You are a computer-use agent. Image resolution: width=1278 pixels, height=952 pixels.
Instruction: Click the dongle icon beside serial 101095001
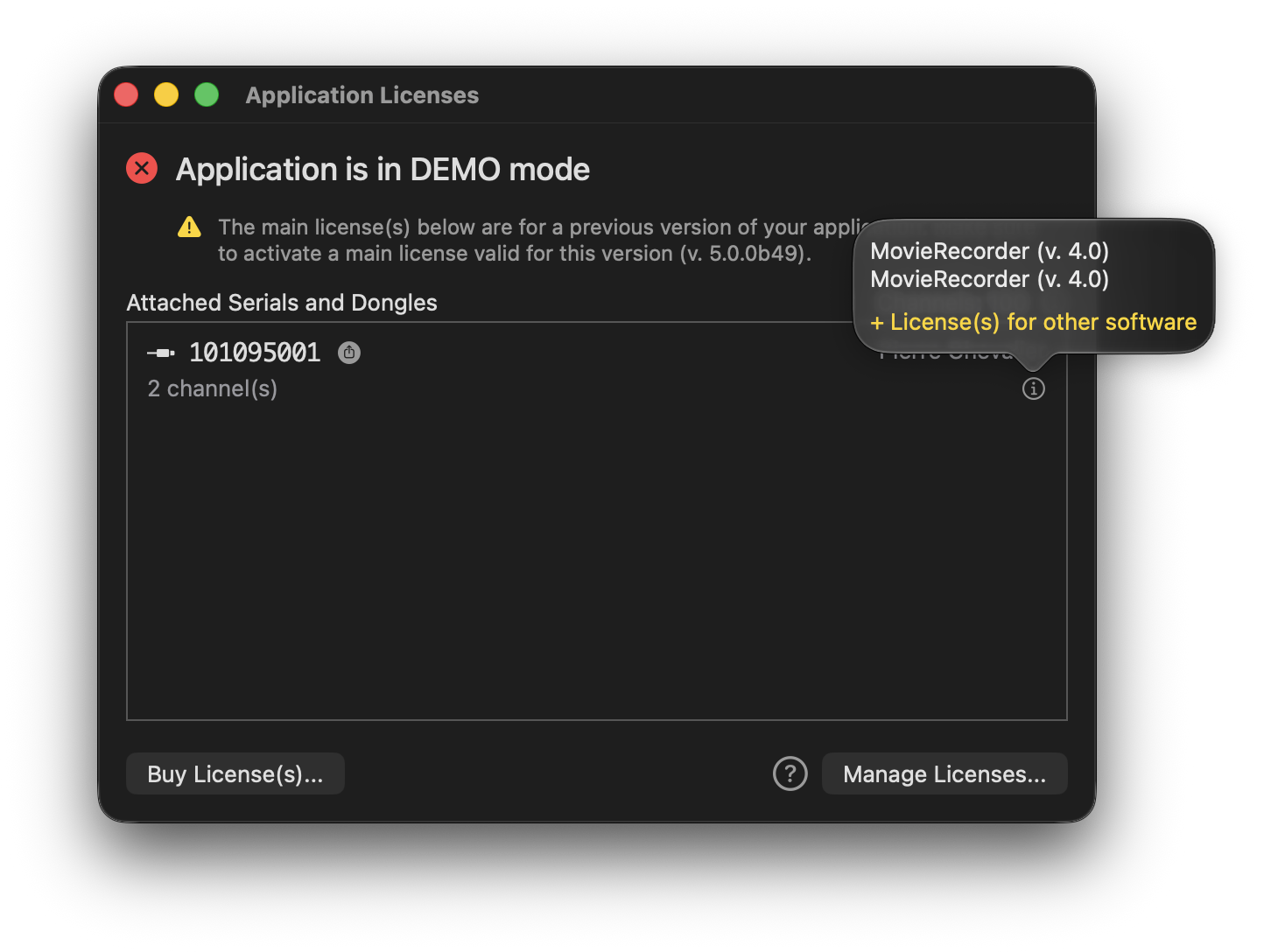point(161,353)
